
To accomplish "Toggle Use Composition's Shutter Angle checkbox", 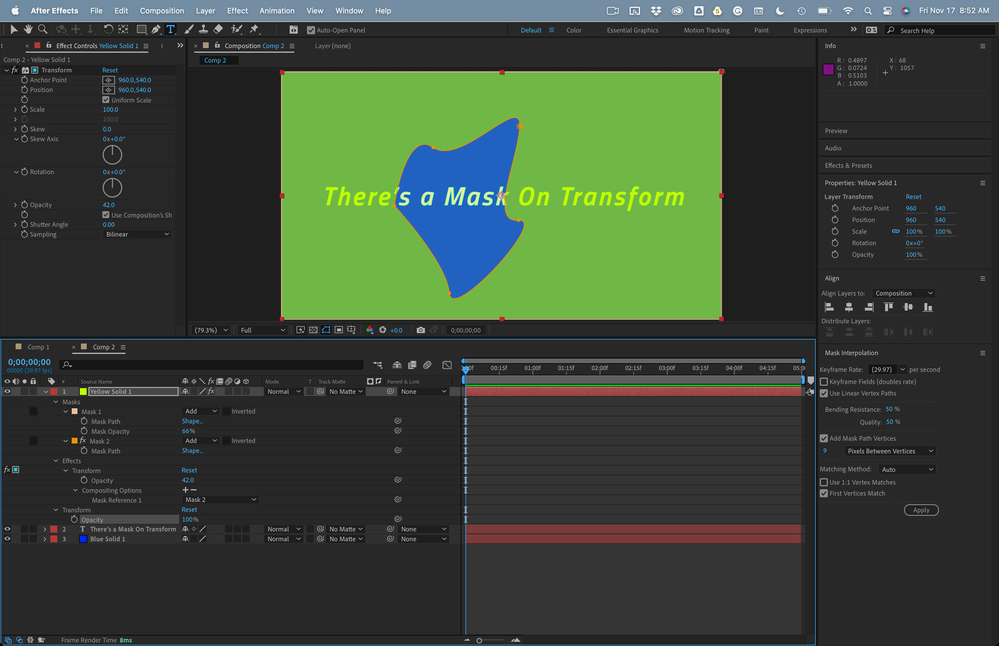I will pos(106,215).
